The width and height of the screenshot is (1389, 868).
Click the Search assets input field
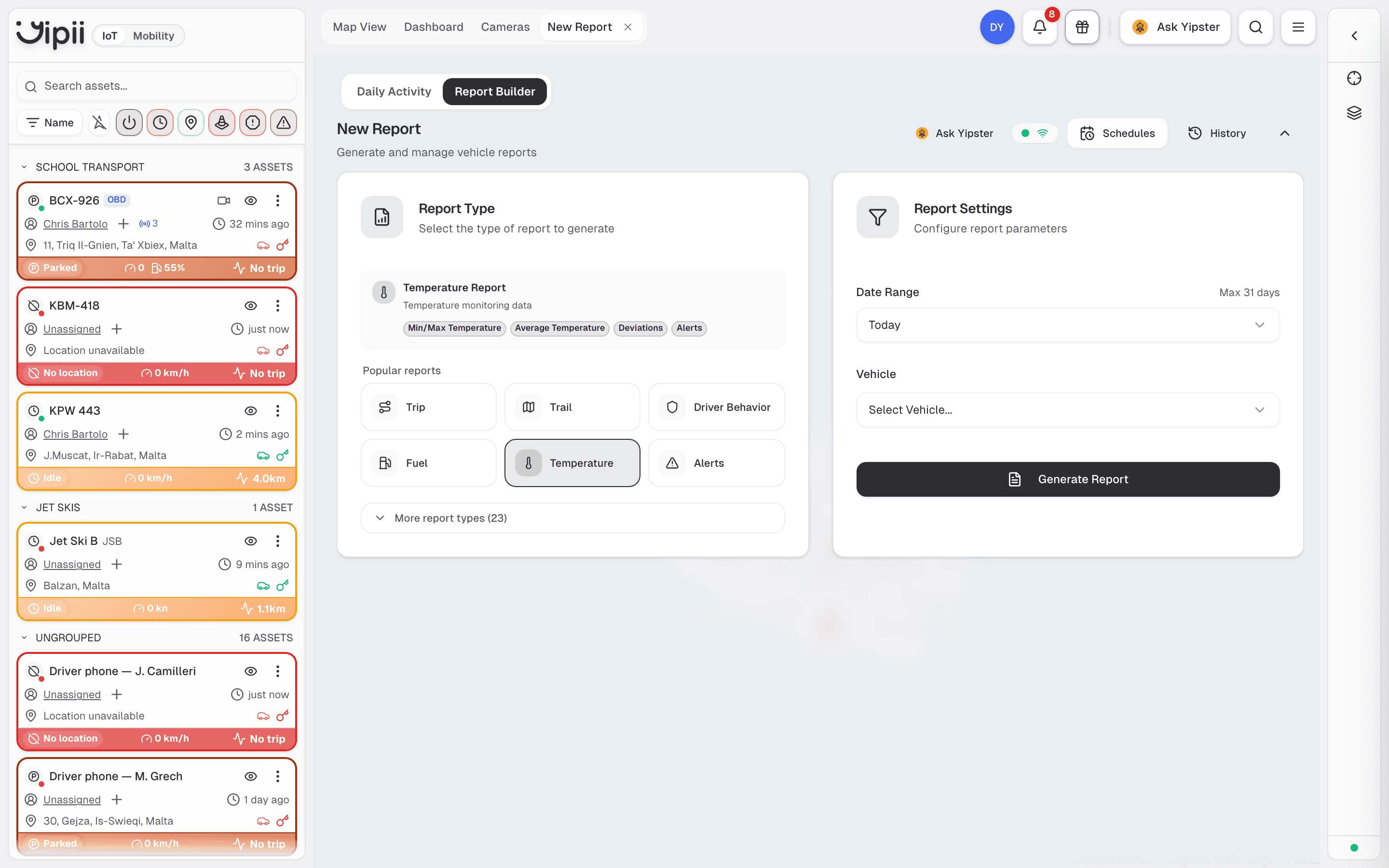coord(157,86)
